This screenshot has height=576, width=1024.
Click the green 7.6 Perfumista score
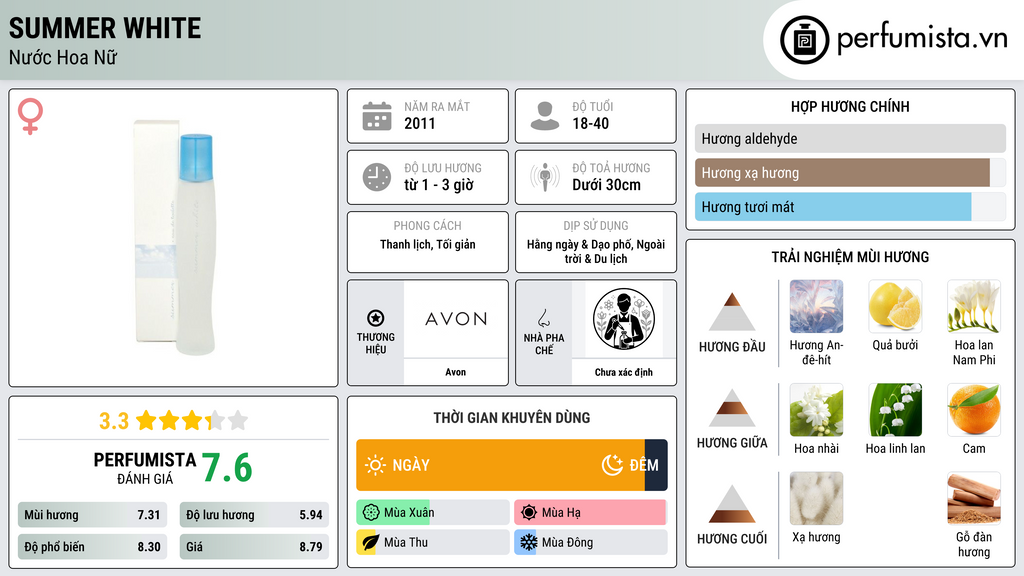click(x=227, y=468)
